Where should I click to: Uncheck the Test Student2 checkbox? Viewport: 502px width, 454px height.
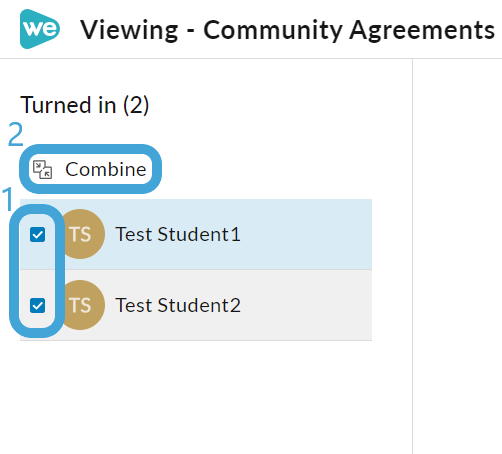point(37,305)
